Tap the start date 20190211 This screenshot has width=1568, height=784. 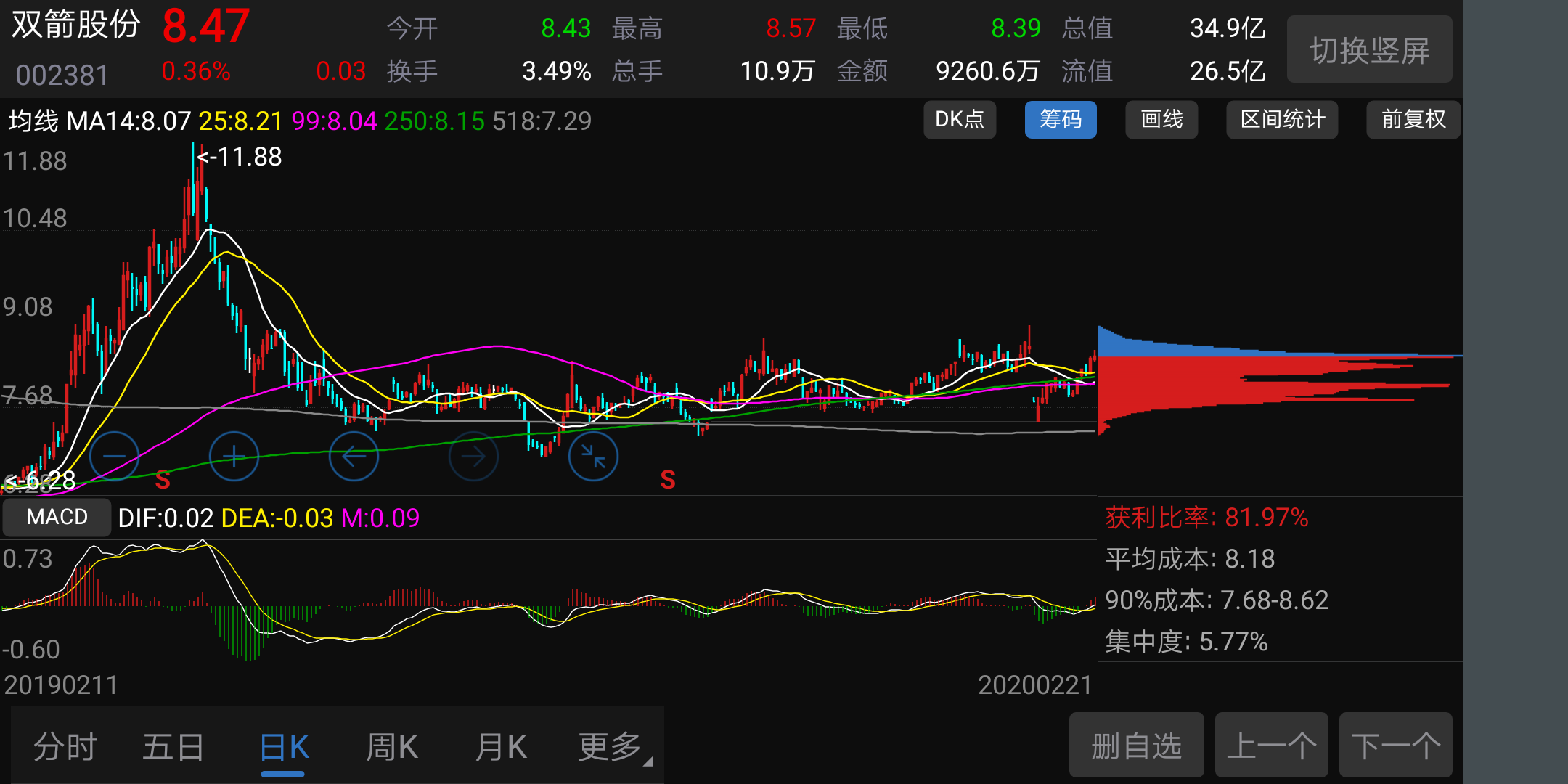point(61,685)
